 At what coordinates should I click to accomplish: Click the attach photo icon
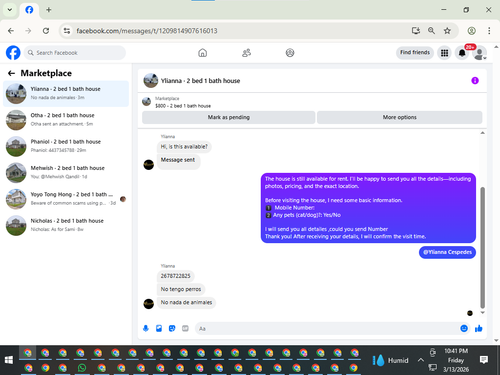(x=159, y=329)
